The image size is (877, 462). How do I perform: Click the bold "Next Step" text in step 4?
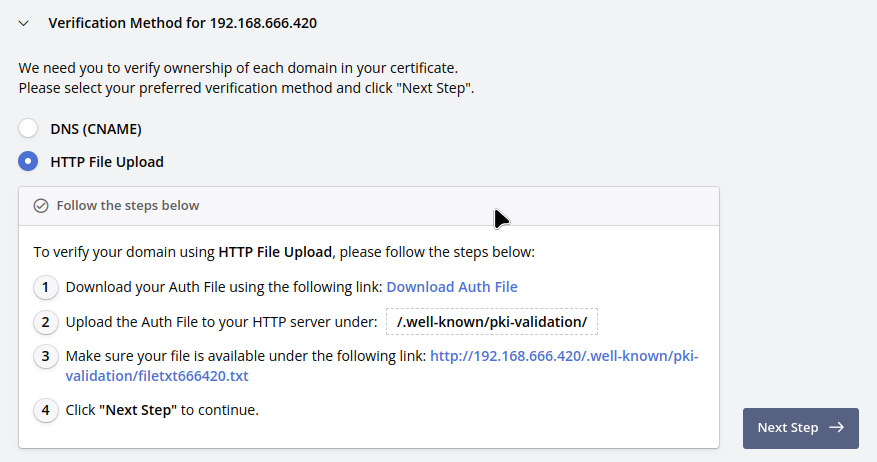(x=138, y=410)
